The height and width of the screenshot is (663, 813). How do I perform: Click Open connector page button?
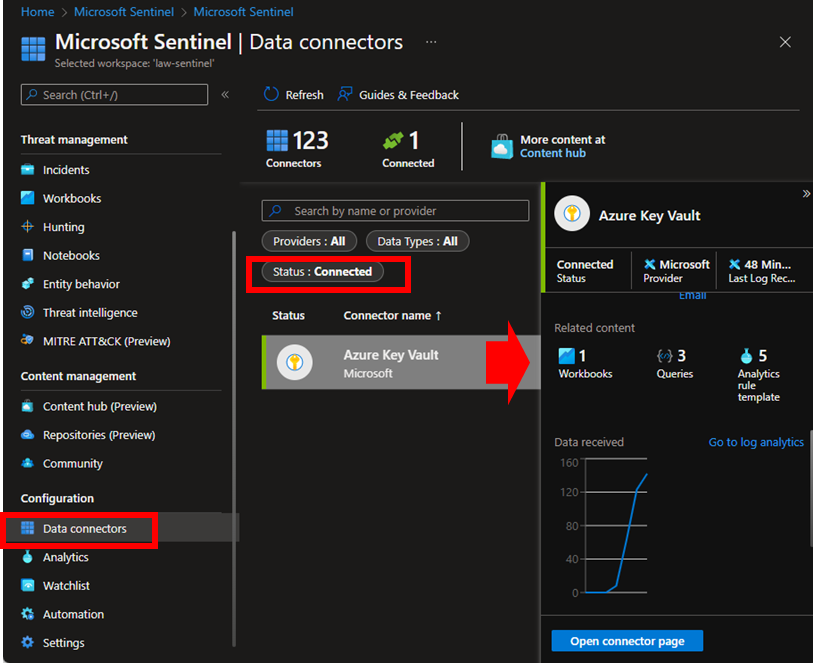click(627, 641)
